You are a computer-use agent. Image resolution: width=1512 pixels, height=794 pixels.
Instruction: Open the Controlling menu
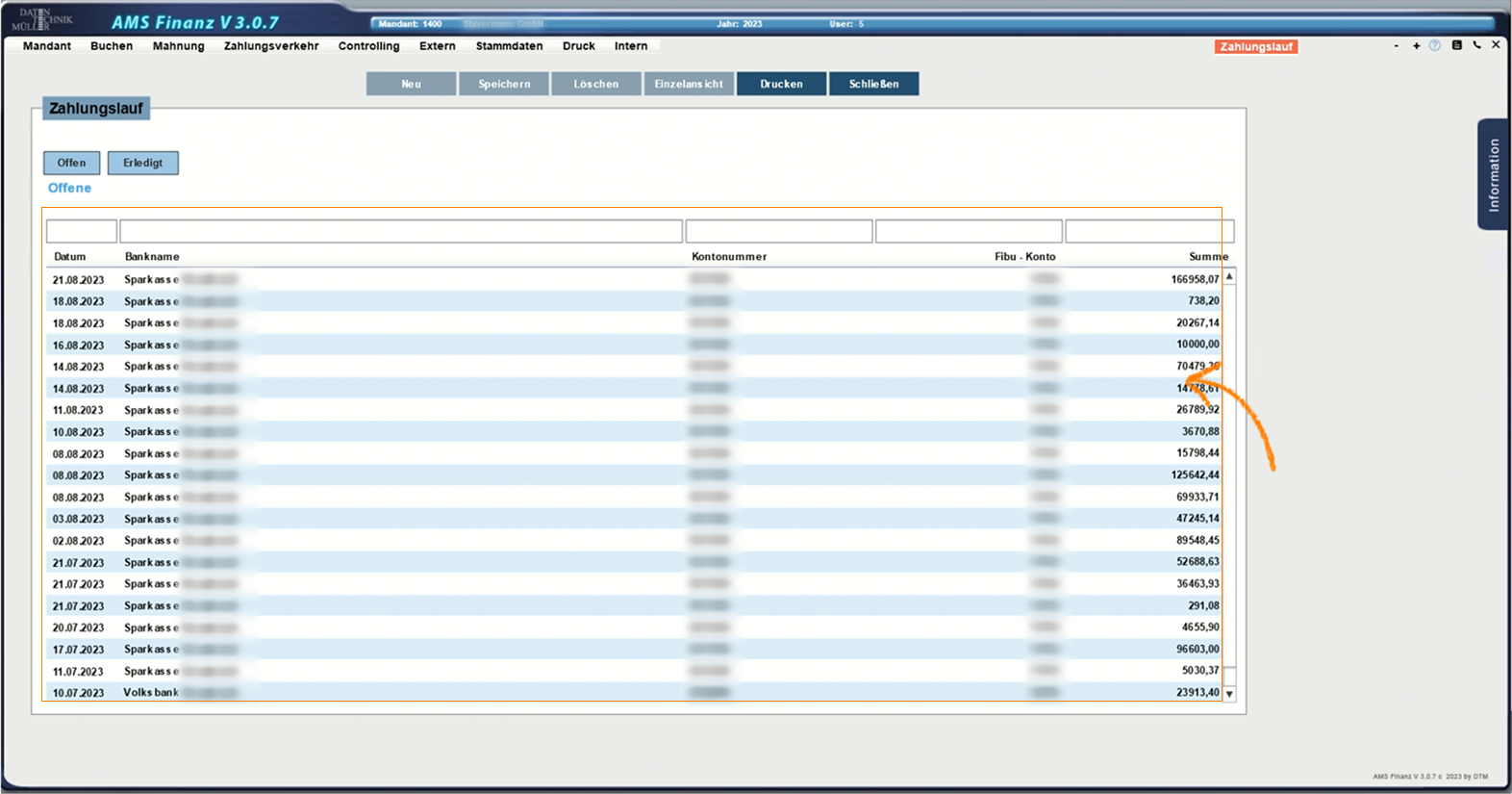[x=368, y=46]
